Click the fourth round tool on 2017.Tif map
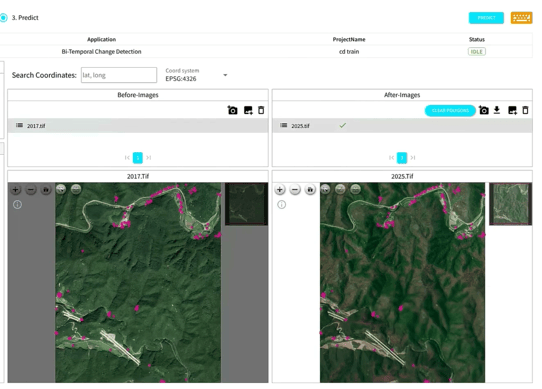 pyautogui.click(x=61, y=189)
